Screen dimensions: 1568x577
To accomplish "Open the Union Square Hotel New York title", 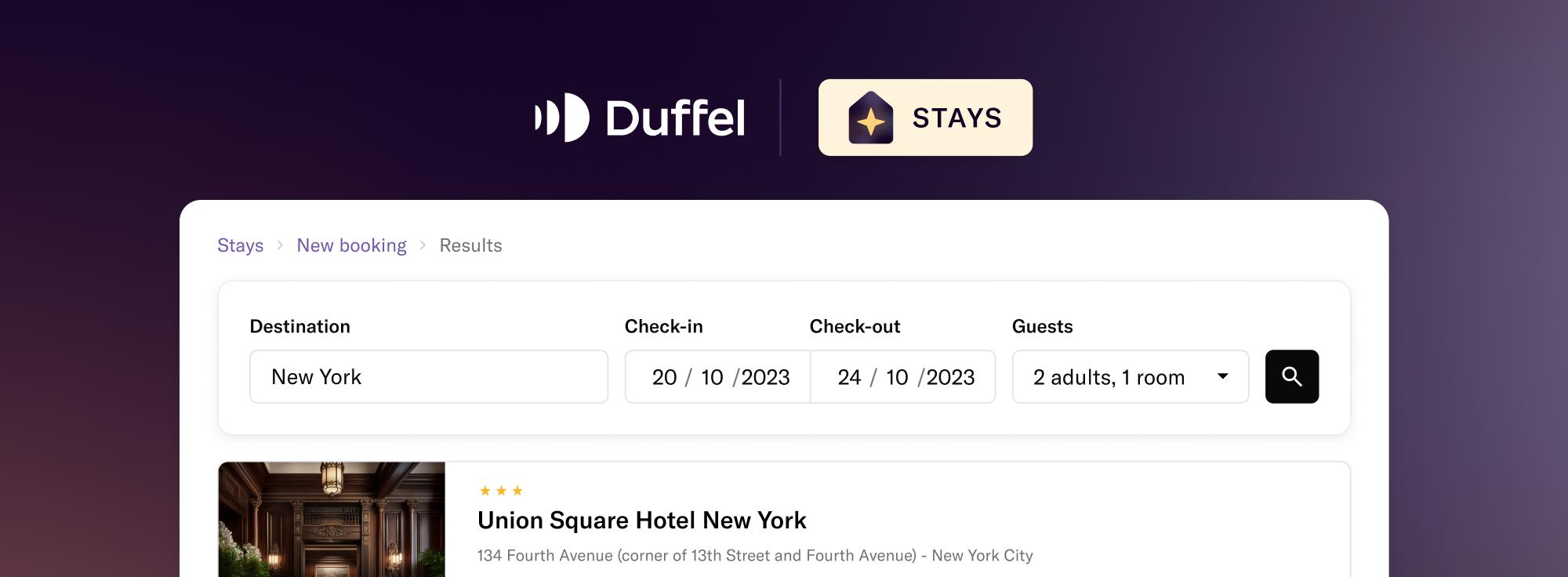I will (641, 521).
